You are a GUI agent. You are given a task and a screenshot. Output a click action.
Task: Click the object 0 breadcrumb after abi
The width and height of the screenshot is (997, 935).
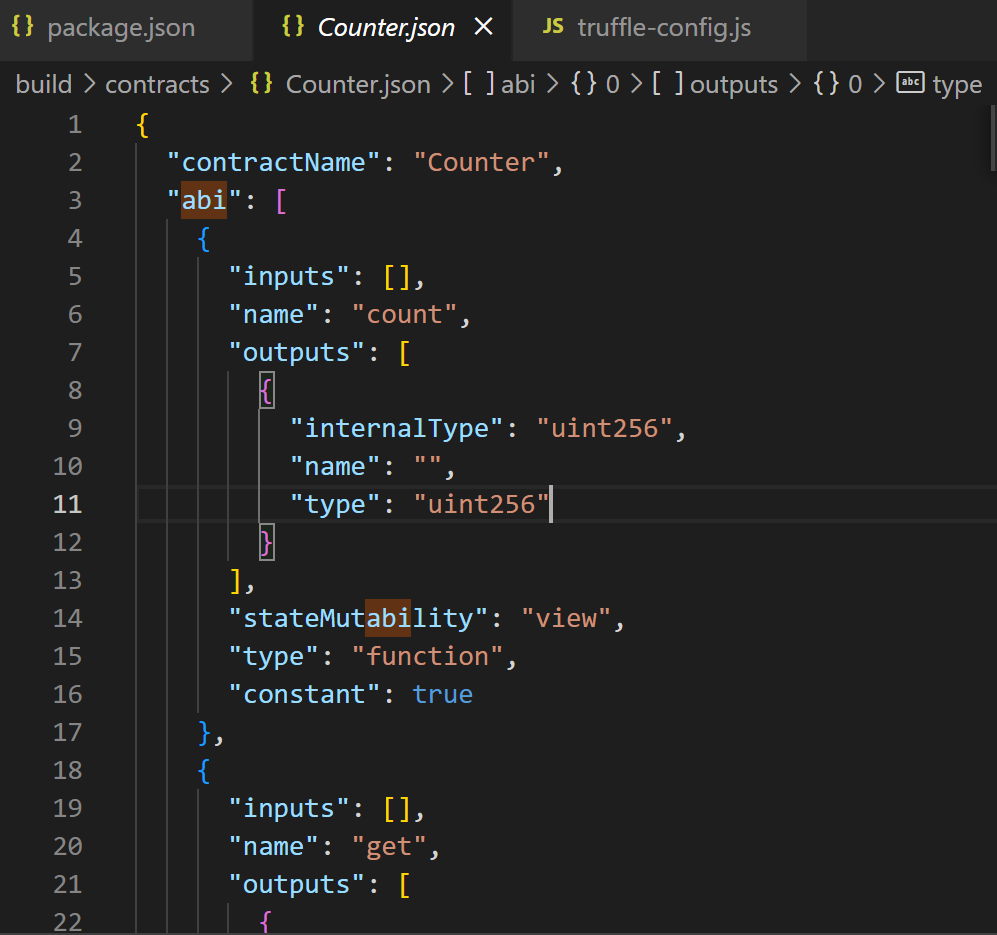click(595, 84)
